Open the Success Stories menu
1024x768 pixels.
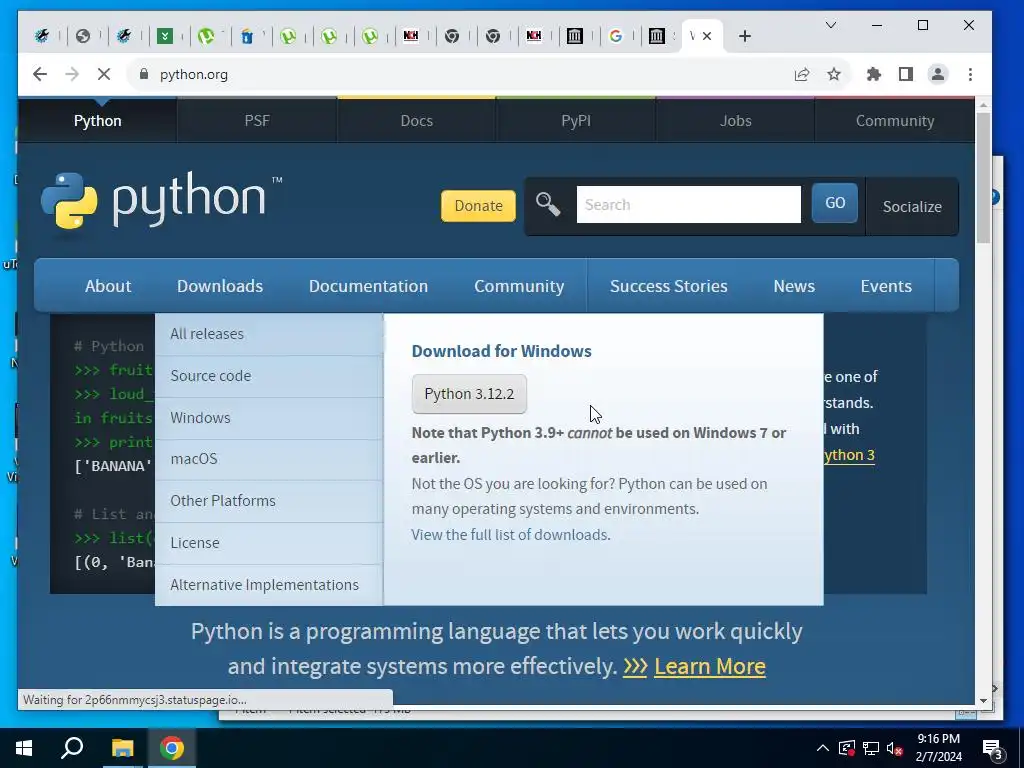pyautogui.click(x=669, y=286)
